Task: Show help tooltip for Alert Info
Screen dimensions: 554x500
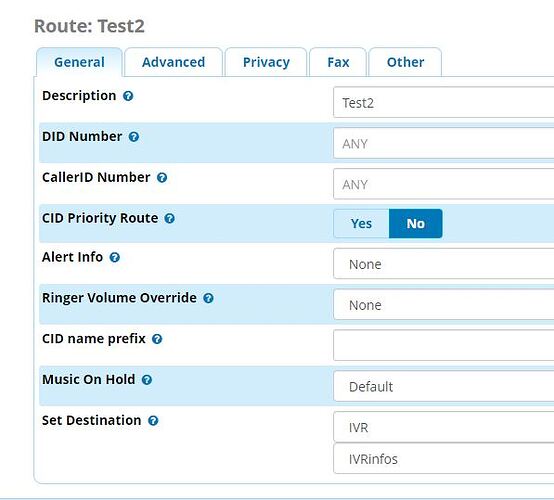Action: 114,257
